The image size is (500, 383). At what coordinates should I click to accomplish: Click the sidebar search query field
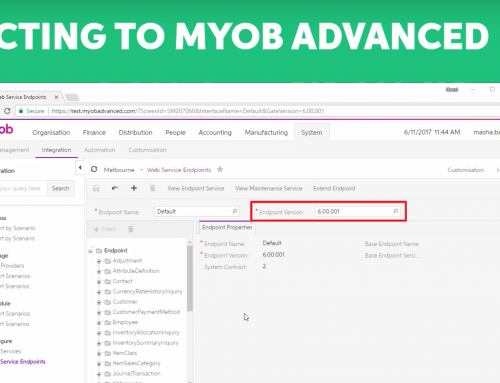tap(23, 189)
